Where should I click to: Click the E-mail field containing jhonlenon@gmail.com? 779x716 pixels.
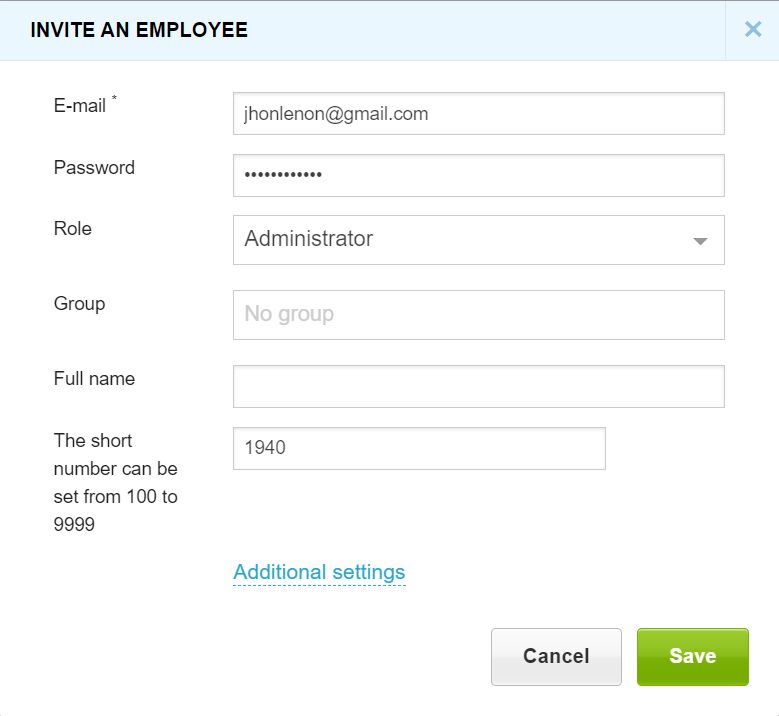click(478, 114)
